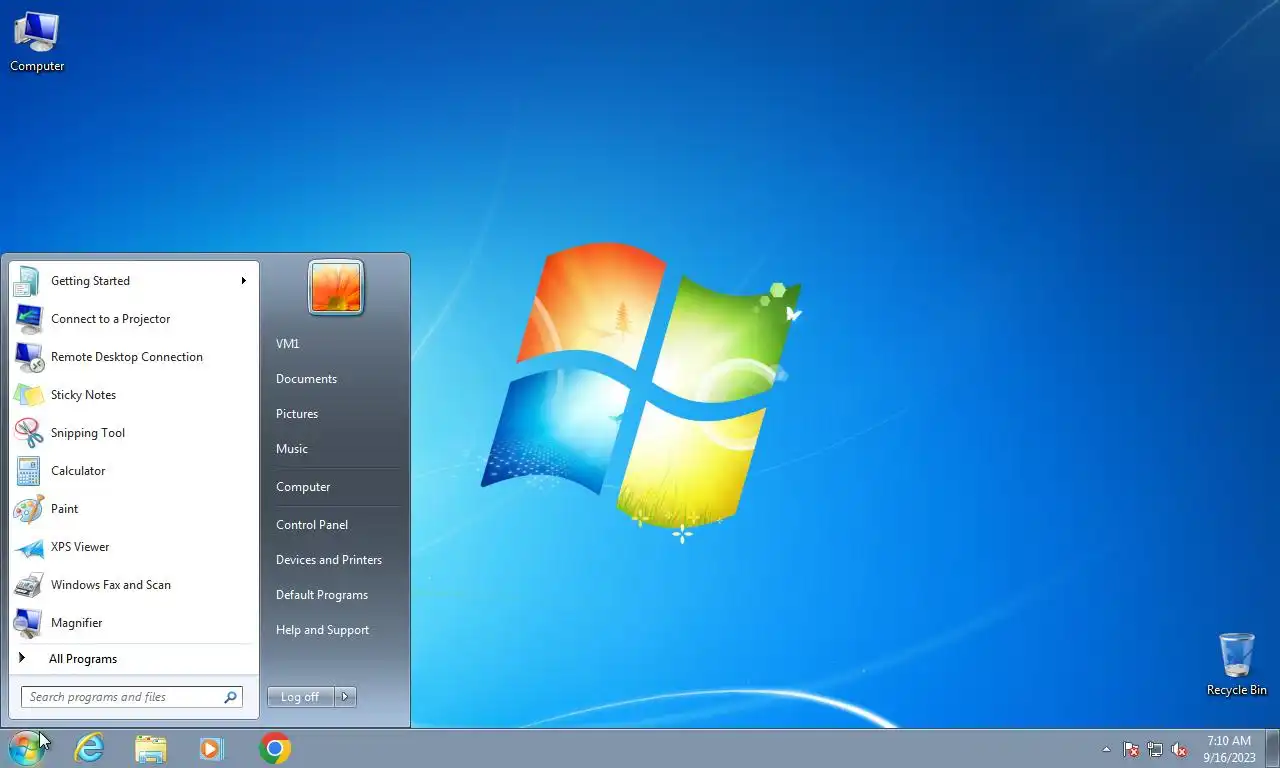Open Windows Explorer from the taskbar
The height and width of the screenshot is (768, 1280).
[x=151, y=748]
